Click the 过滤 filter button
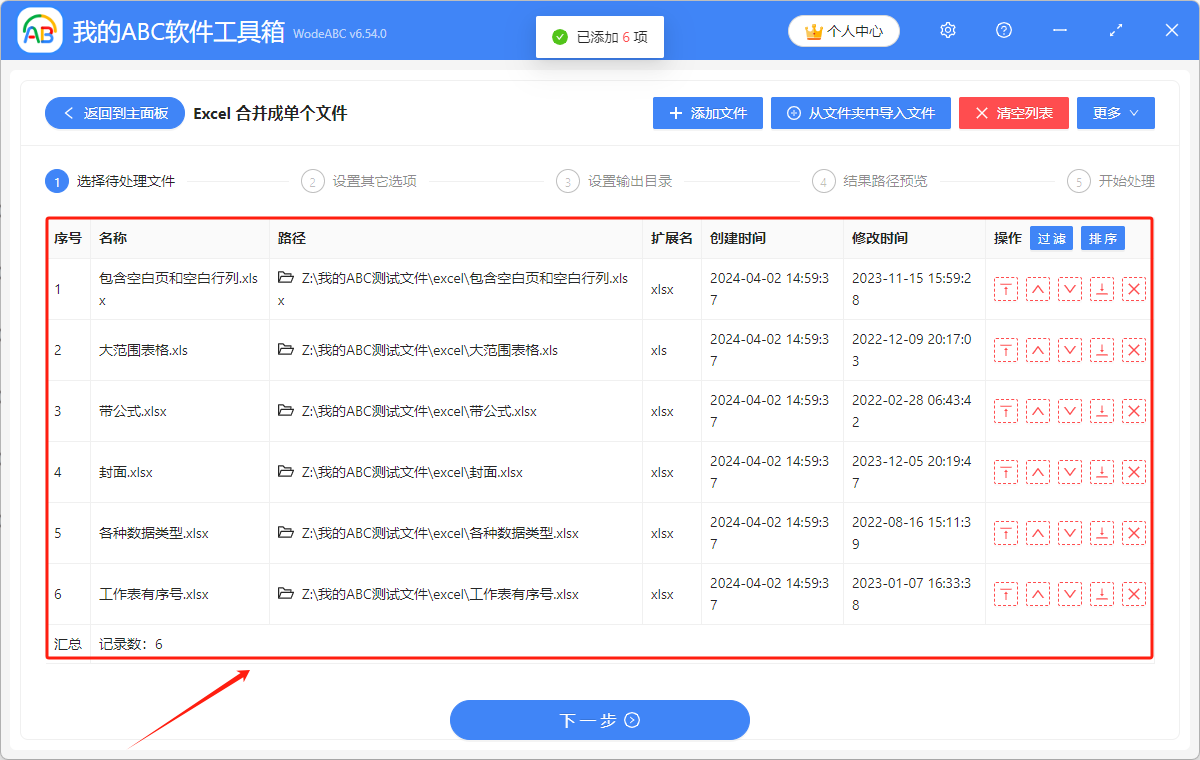This screenshot has width=1200, height=760. click(x=1051, y=238)
